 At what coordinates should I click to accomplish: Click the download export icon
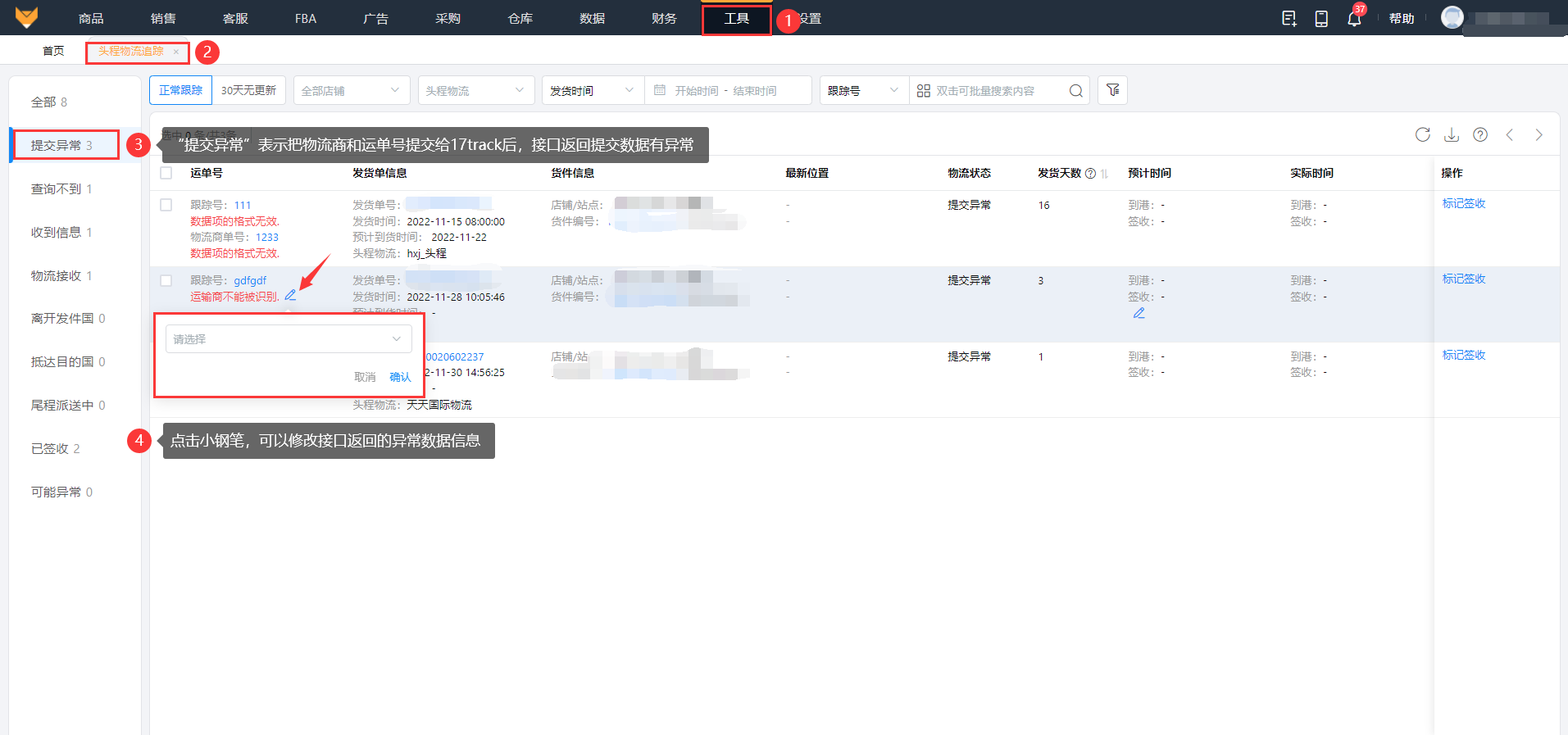coord(1452,134)
